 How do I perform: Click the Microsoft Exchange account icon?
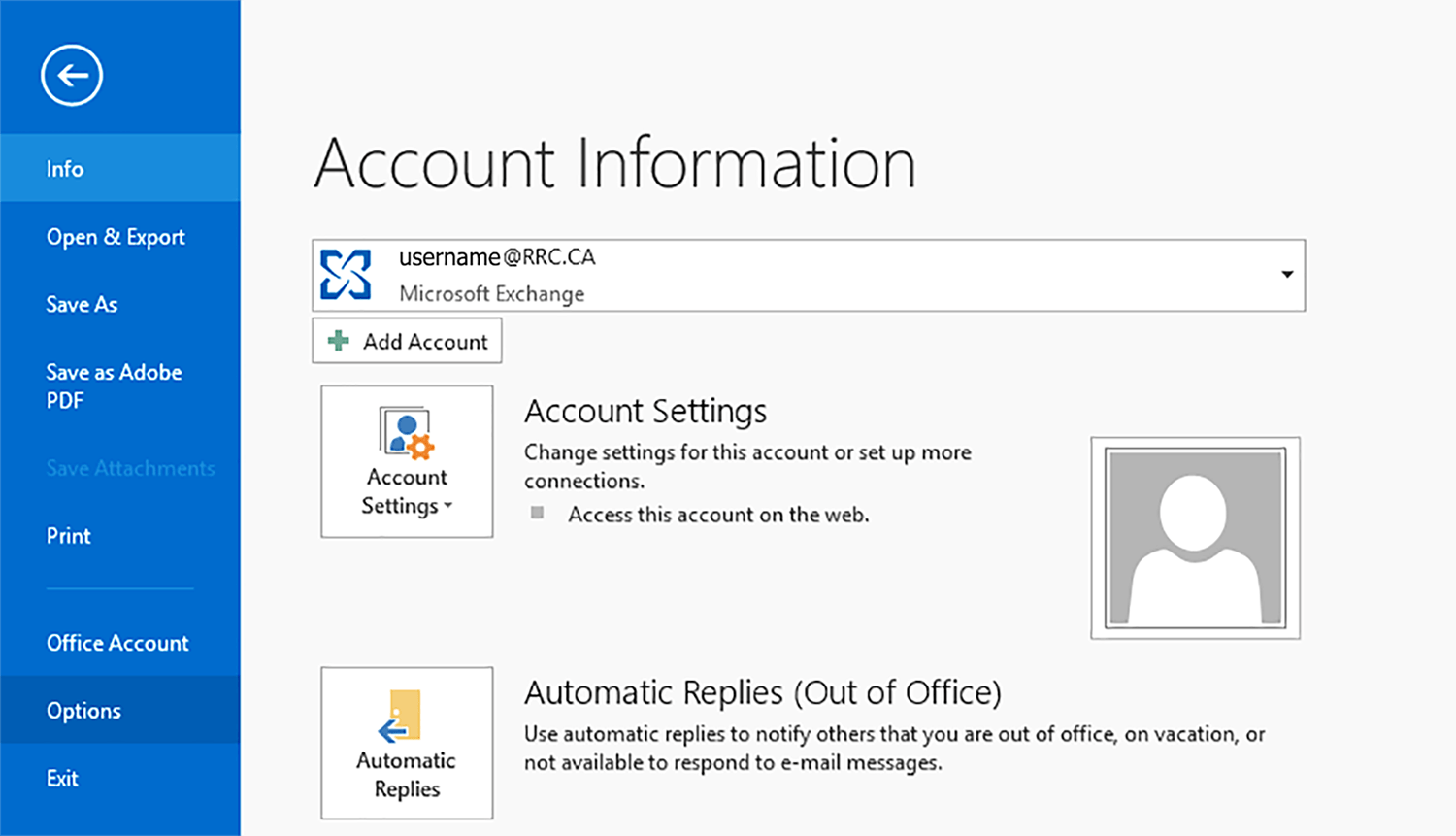[x=346, y=275]
